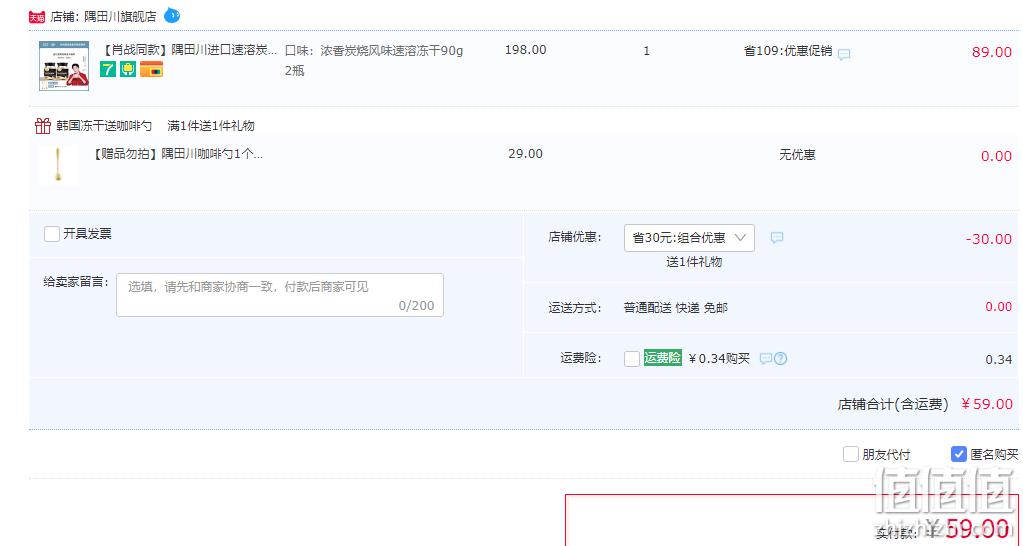Click the 198.00 unit price text
Image resolution: width=1023 pixels, height=546 pixels.
(526, 50)
